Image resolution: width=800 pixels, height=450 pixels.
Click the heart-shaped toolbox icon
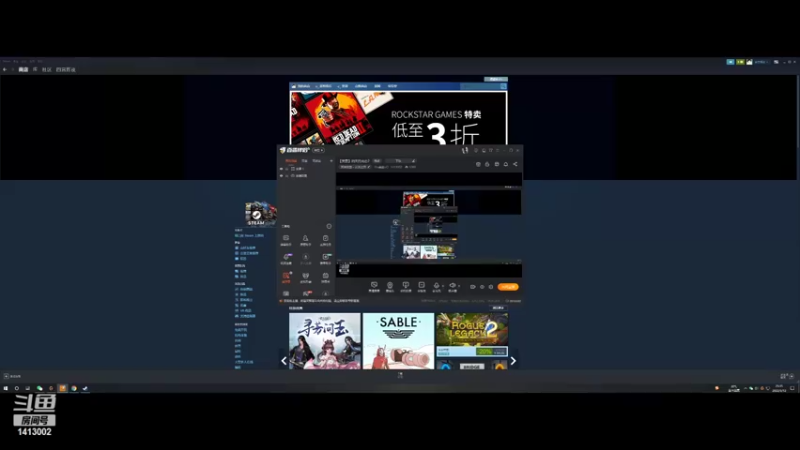click(x=305, y=278)
